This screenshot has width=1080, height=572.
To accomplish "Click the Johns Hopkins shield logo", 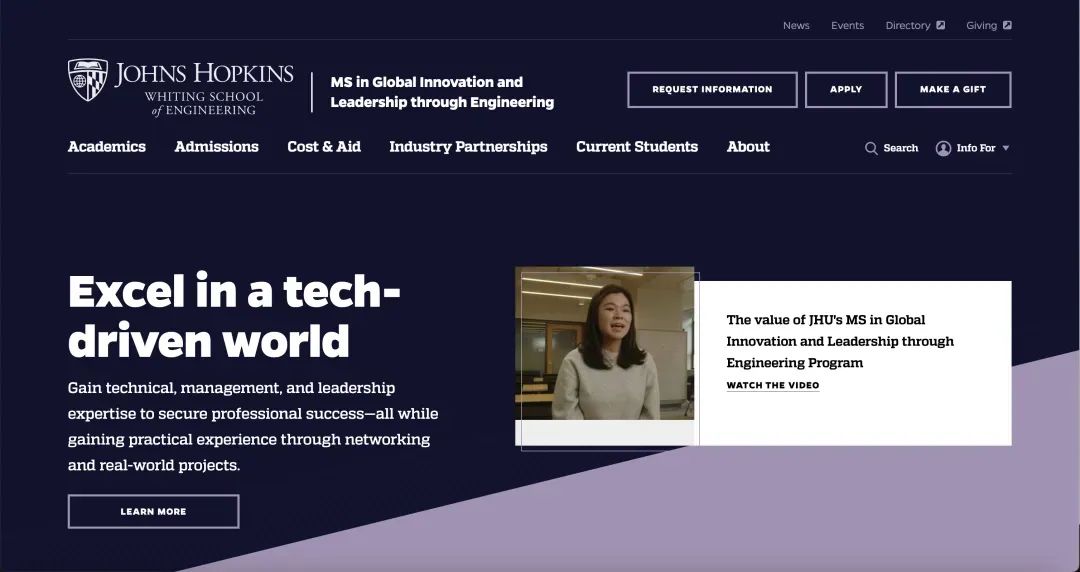I will pos(88,80).
